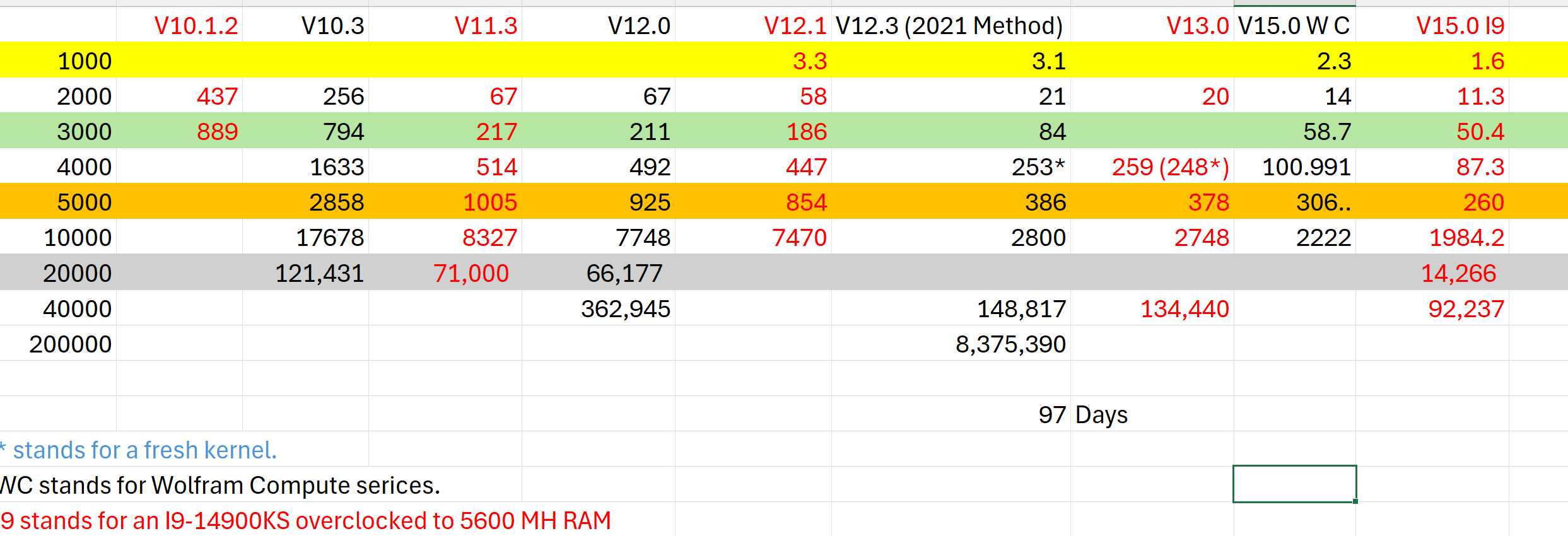Click the orange row value 2858
The image size is (1568, 536).
click(306, 202)
